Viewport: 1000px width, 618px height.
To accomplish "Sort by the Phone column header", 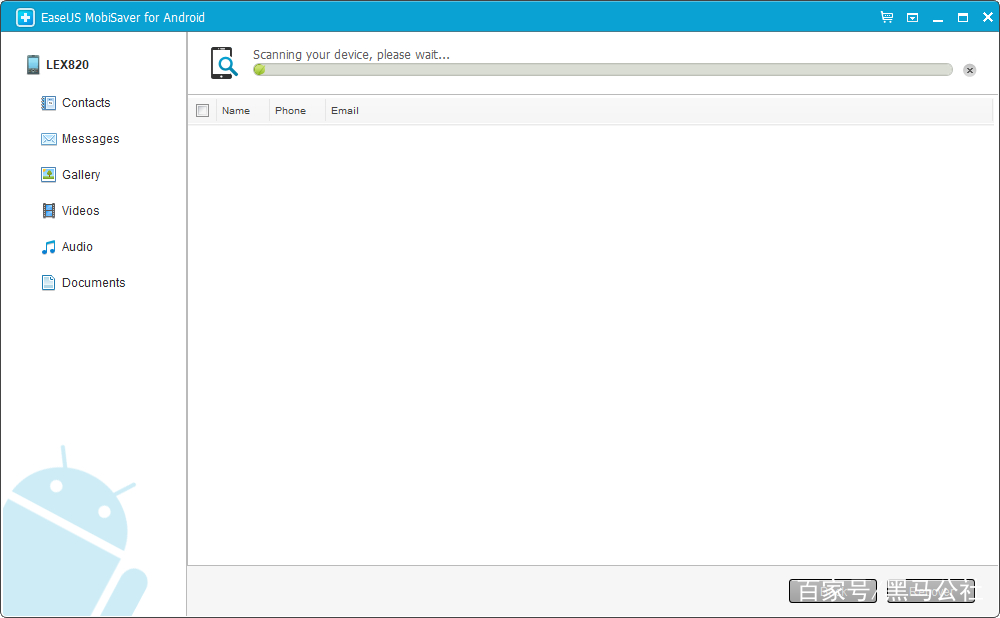I will 291,110.
